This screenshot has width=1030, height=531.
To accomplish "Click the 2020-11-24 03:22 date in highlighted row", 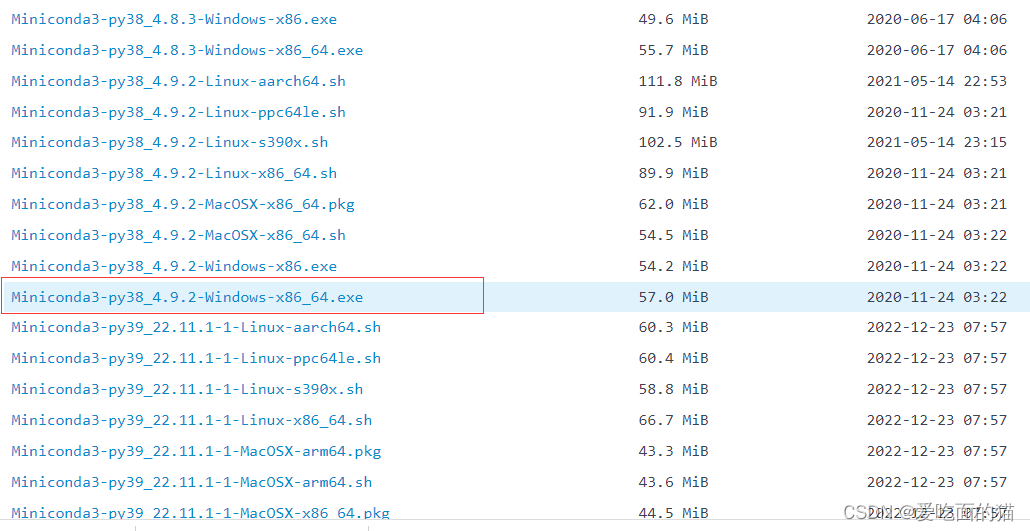I will (936, 297).
